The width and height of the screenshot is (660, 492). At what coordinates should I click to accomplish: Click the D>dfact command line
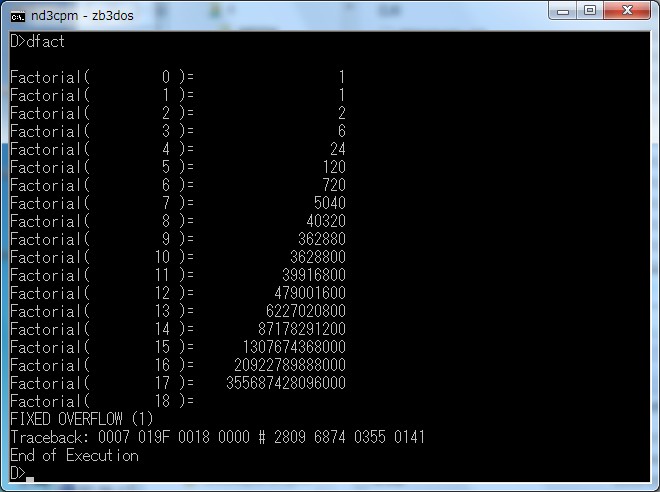pos(38,41)
